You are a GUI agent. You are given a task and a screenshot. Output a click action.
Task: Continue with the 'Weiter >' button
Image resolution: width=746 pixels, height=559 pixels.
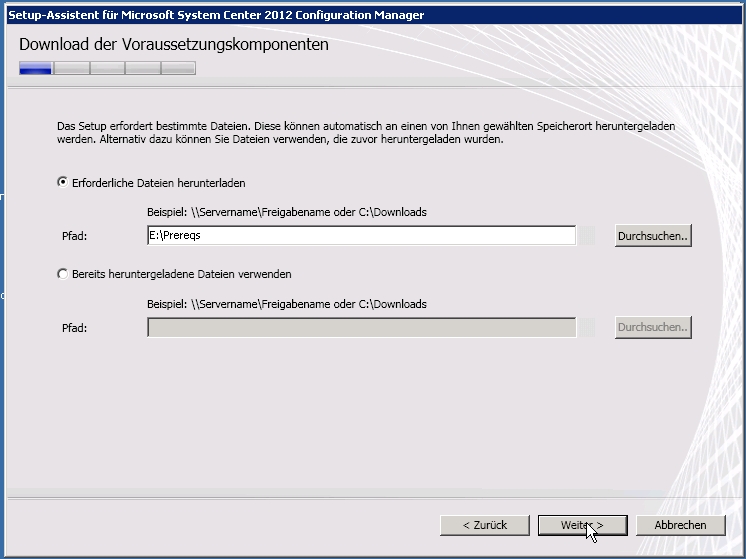[x=583, y=525]
